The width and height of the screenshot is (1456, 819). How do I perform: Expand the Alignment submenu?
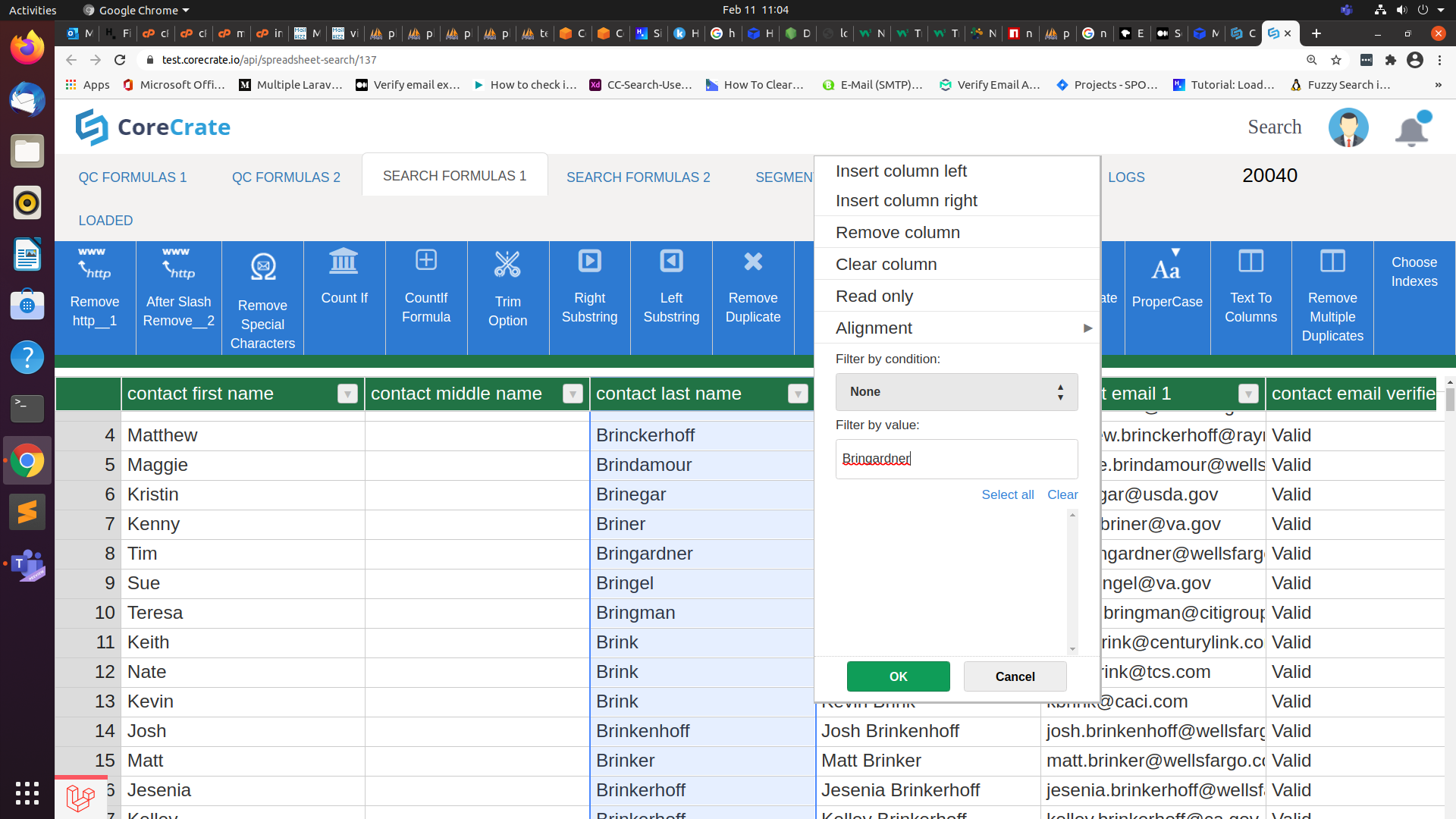(x=956, y=328)
